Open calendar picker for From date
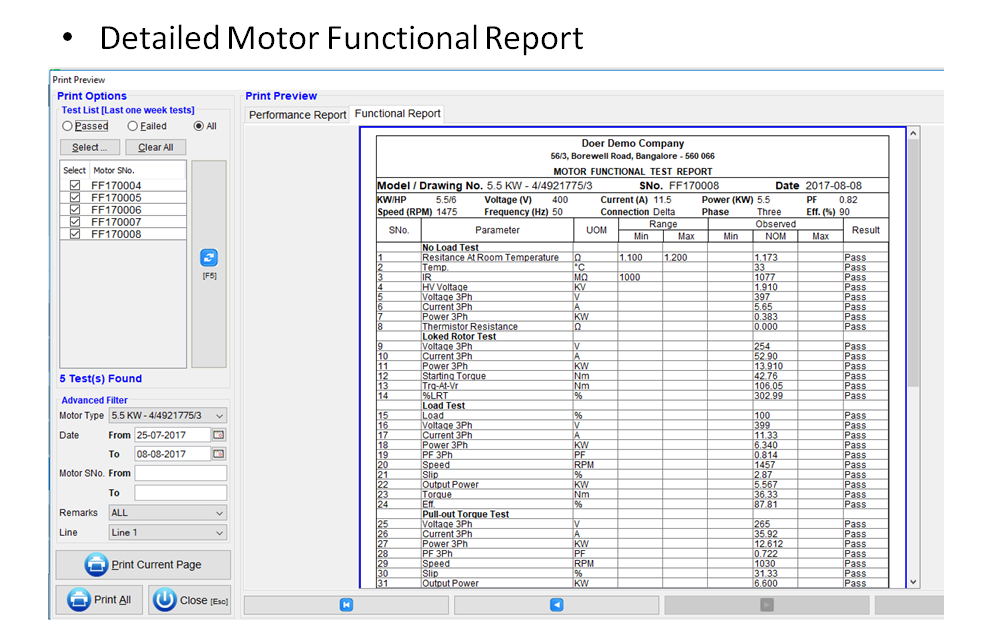This screenshot has height=637, width=1001. pyautogui.click(x=219, y=435)
